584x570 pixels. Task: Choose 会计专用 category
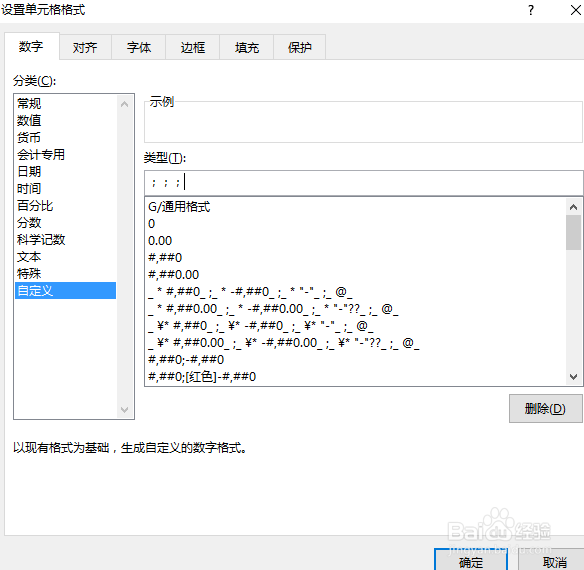pos(66,154)
